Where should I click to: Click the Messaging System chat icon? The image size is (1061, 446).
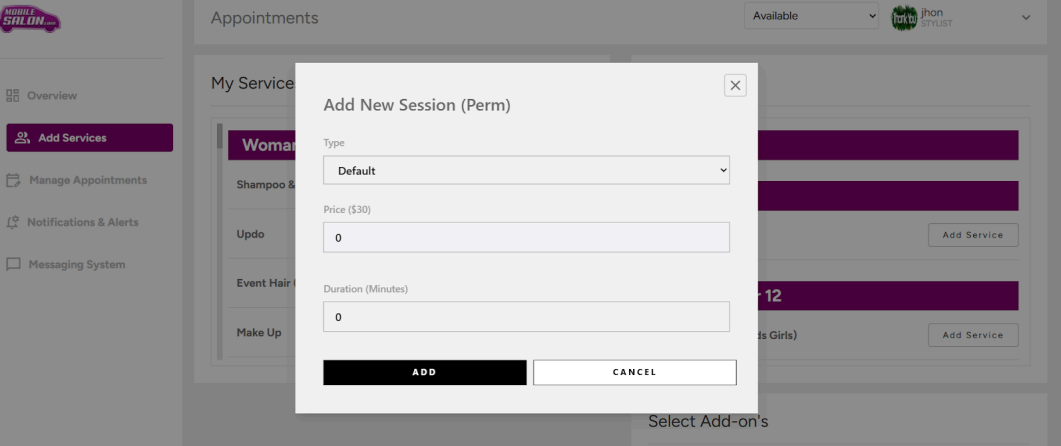click(x=14, y=265)
